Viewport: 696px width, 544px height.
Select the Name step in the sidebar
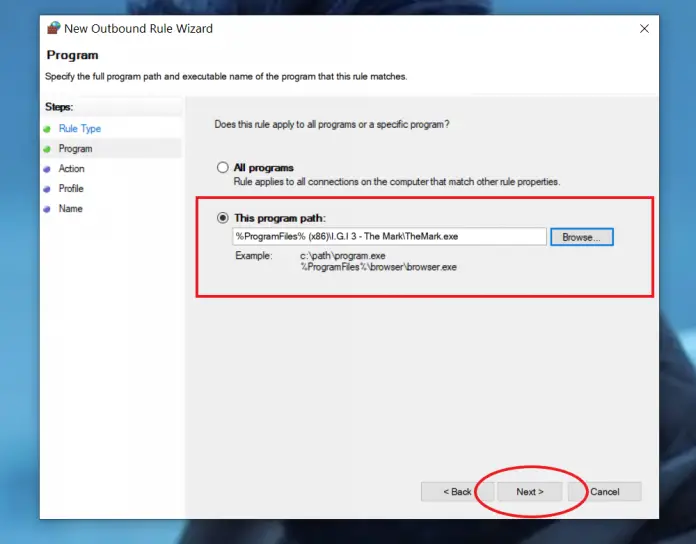[x=70, y=209]
